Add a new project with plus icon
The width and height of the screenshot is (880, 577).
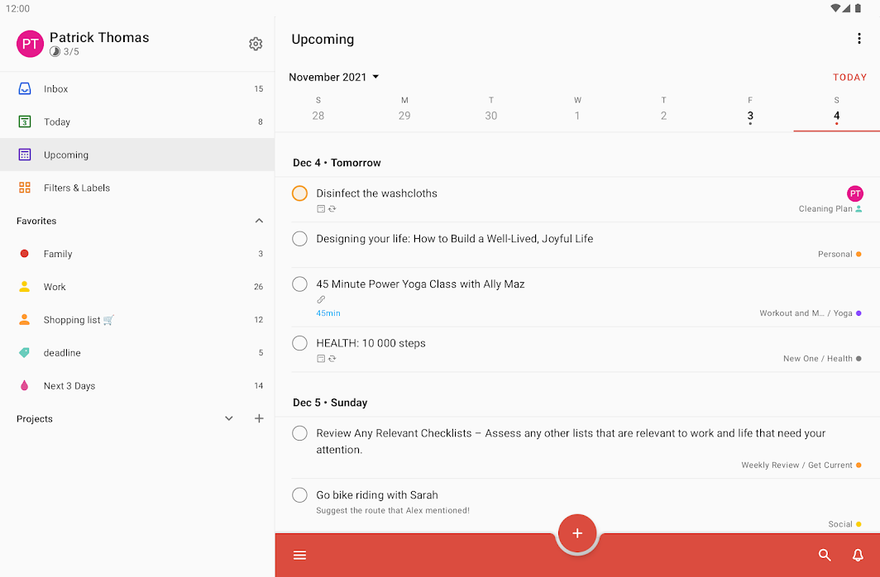tap(259, 418)
